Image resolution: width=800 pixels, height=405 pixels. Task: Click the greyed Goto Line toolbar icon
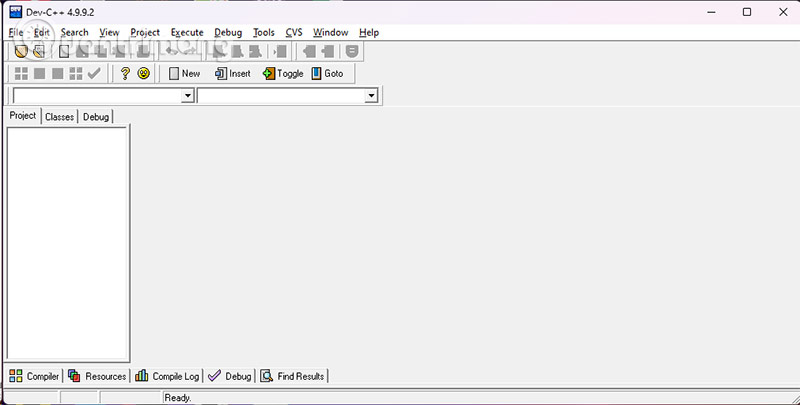[280, 52]
